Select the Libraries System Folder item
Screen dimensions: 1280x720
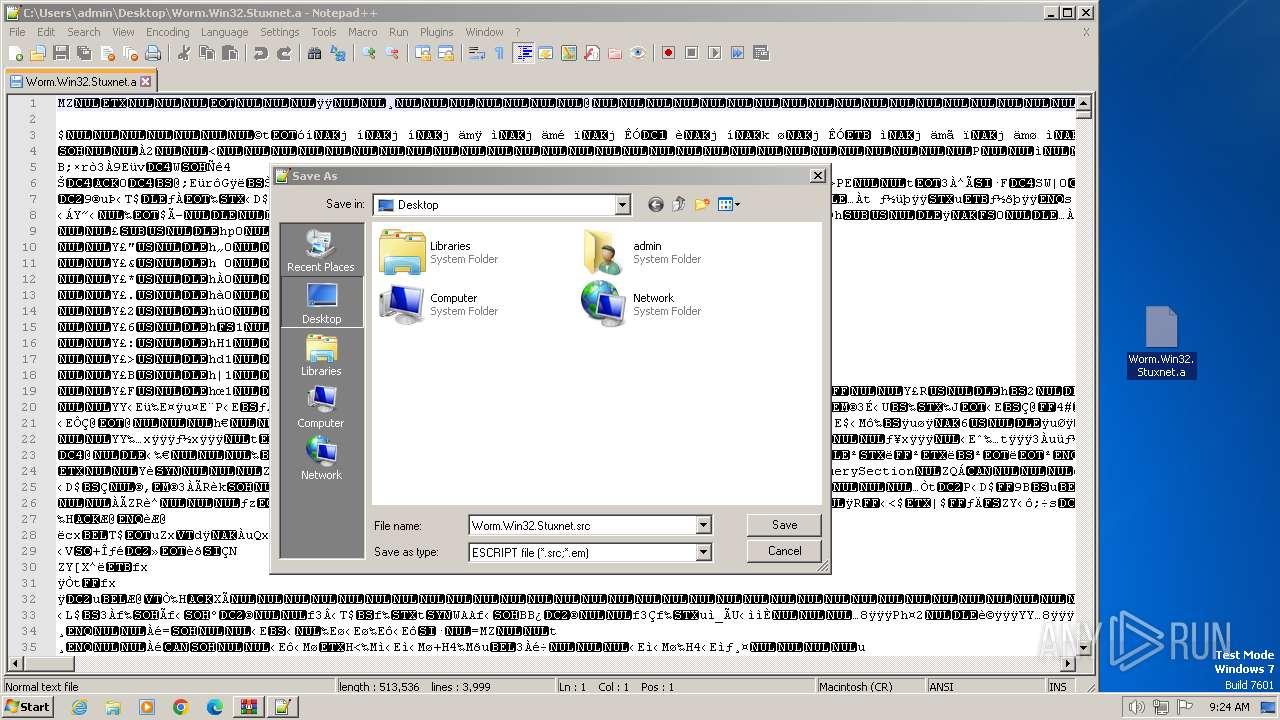(x=439, y=252)
